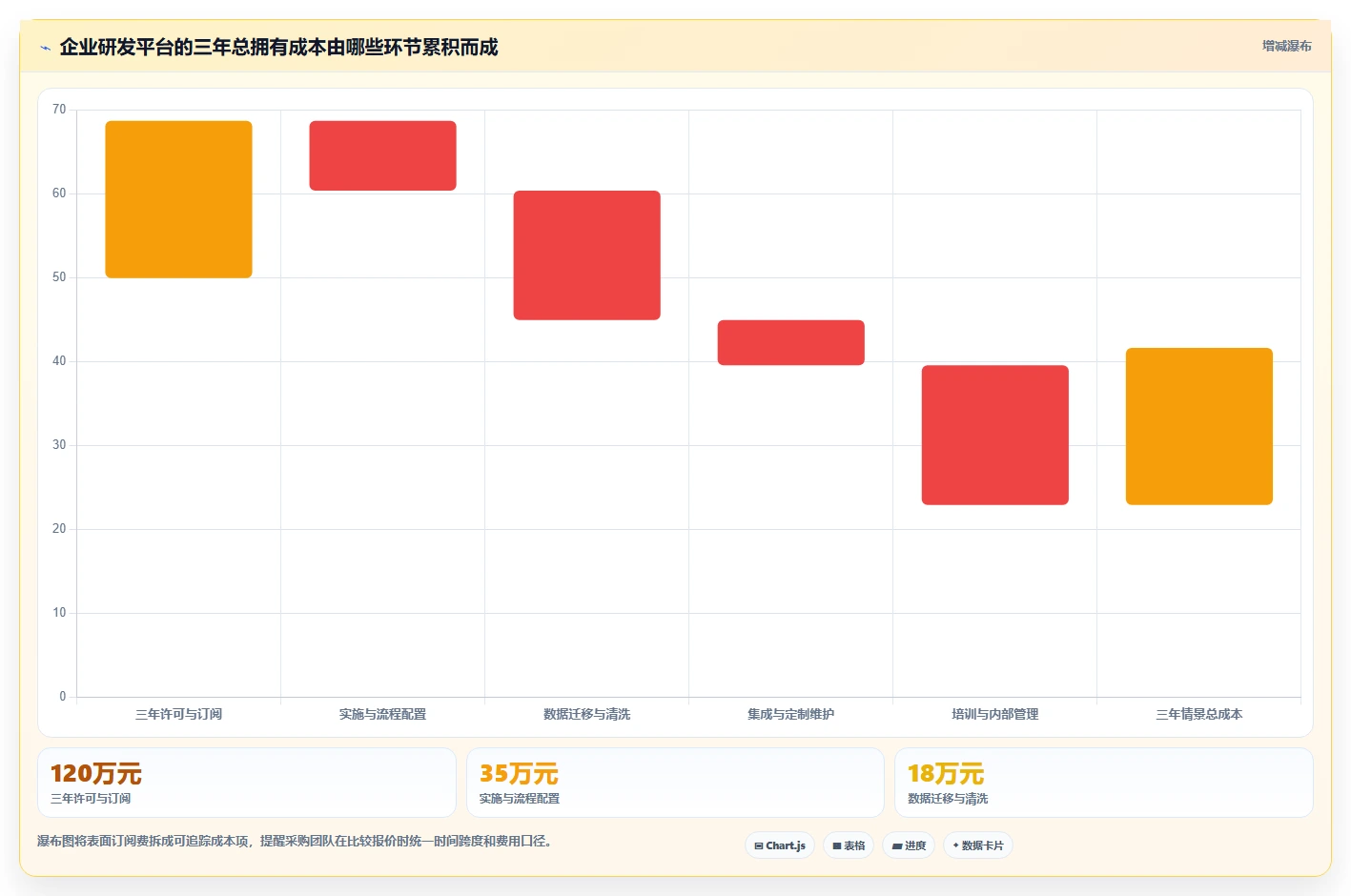
Task: Click the 增减瀑布 label in the header
Action: coord(1286,46)
